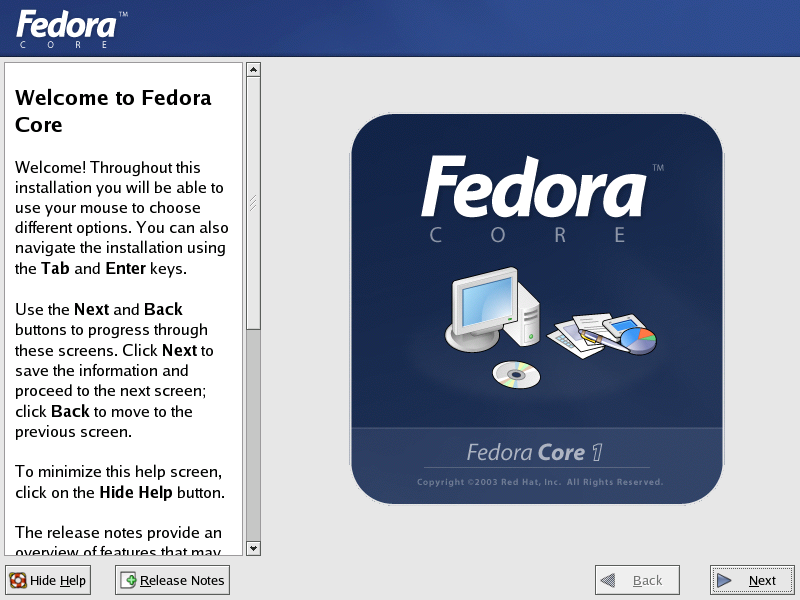Click 'Copyright ©2003 Red Hat, Inc.' text
The height and width of the screenshot is (600, 800).
(489, 482)
